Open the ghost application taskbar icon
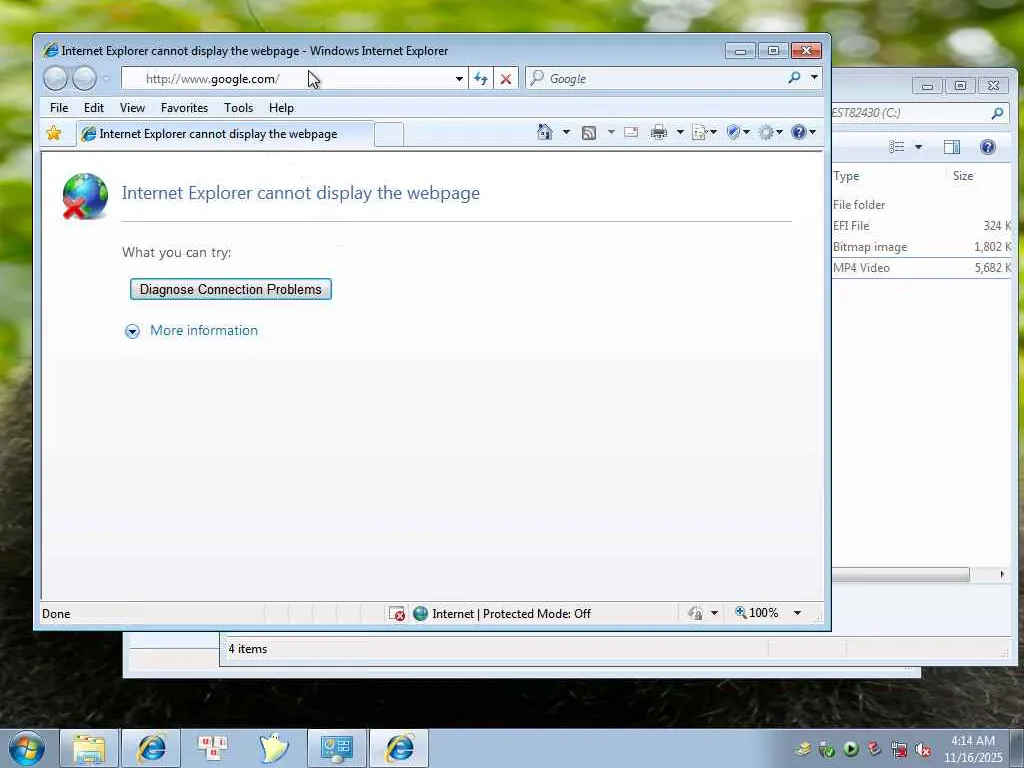The width and height of the screenshot is (1024, 768). (274, 748)
